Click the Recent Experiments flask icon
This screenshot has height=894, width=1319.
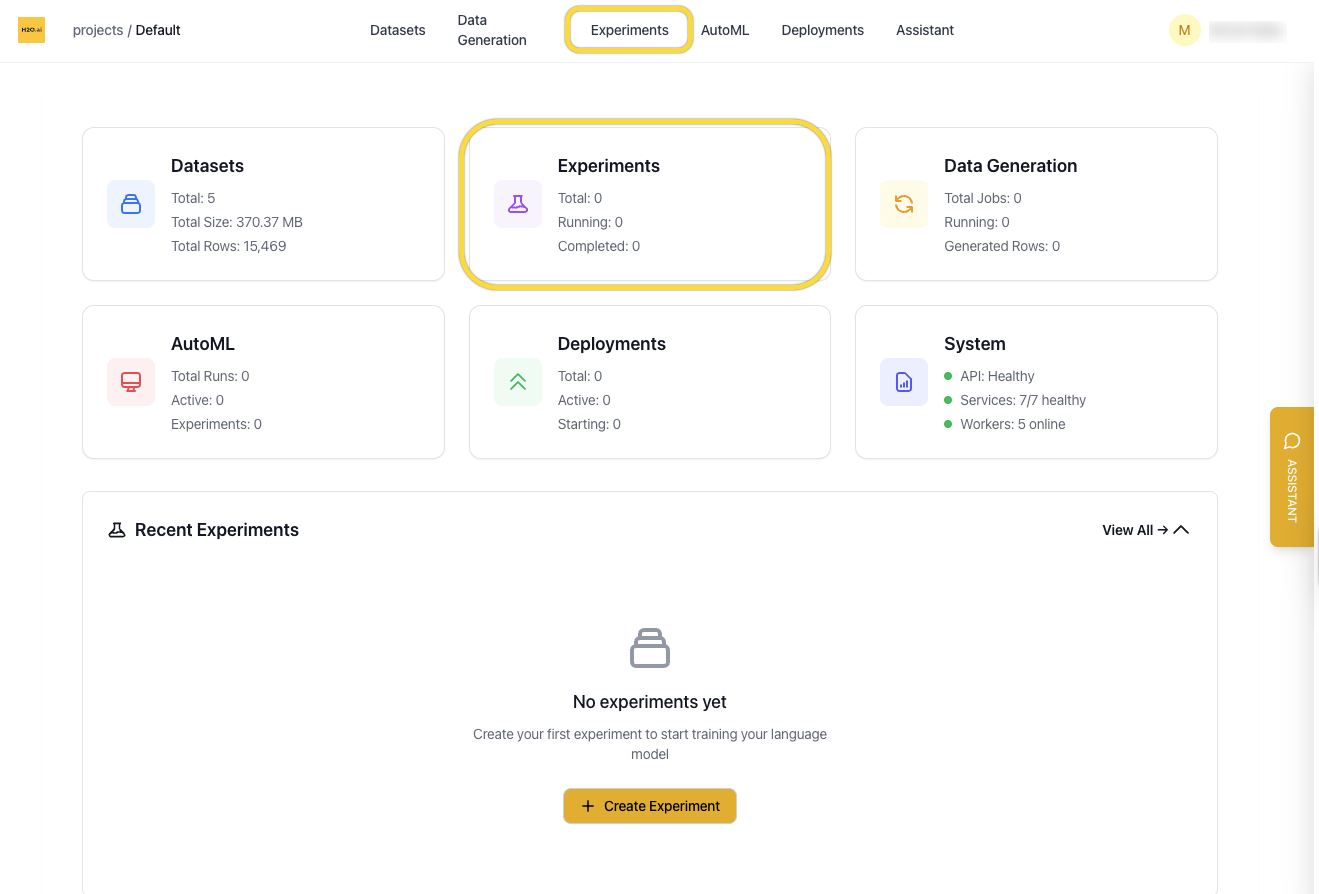pos(117,530)
